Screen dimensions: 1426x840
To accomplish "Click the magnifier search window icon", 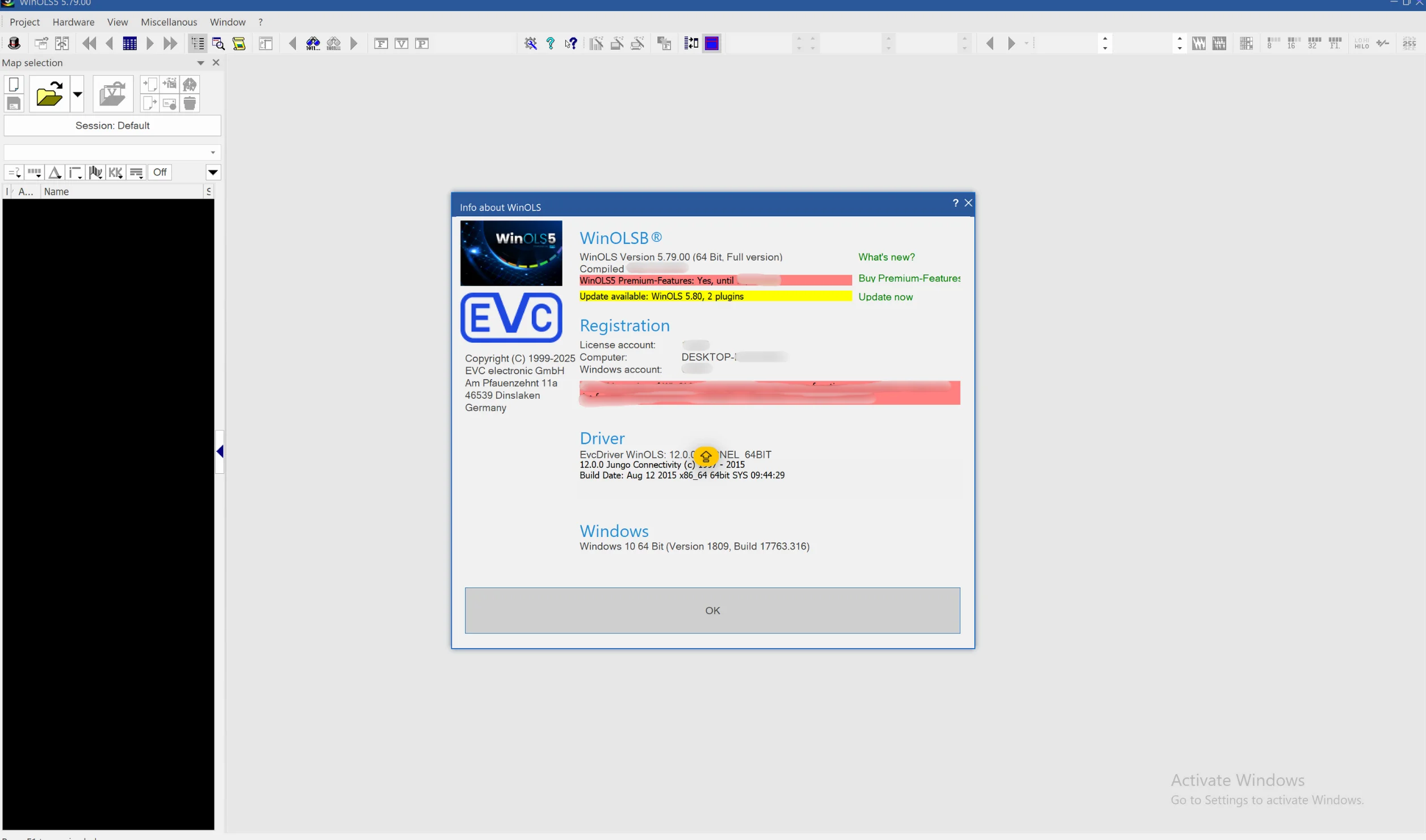I will pyautogui.click(x=218, y=43).
